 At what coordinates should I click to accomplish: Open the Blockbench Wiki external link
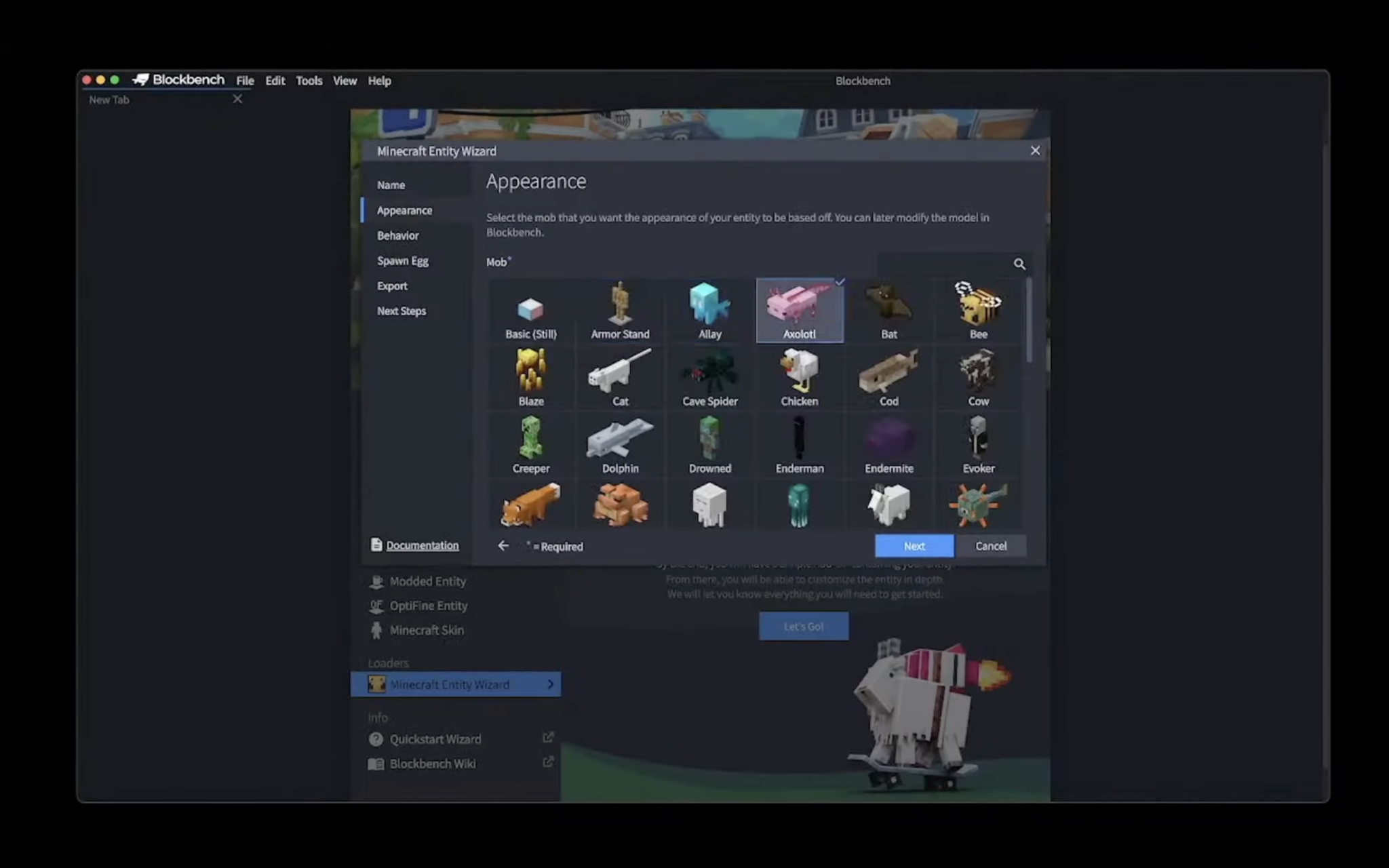(x=433, y=764)
